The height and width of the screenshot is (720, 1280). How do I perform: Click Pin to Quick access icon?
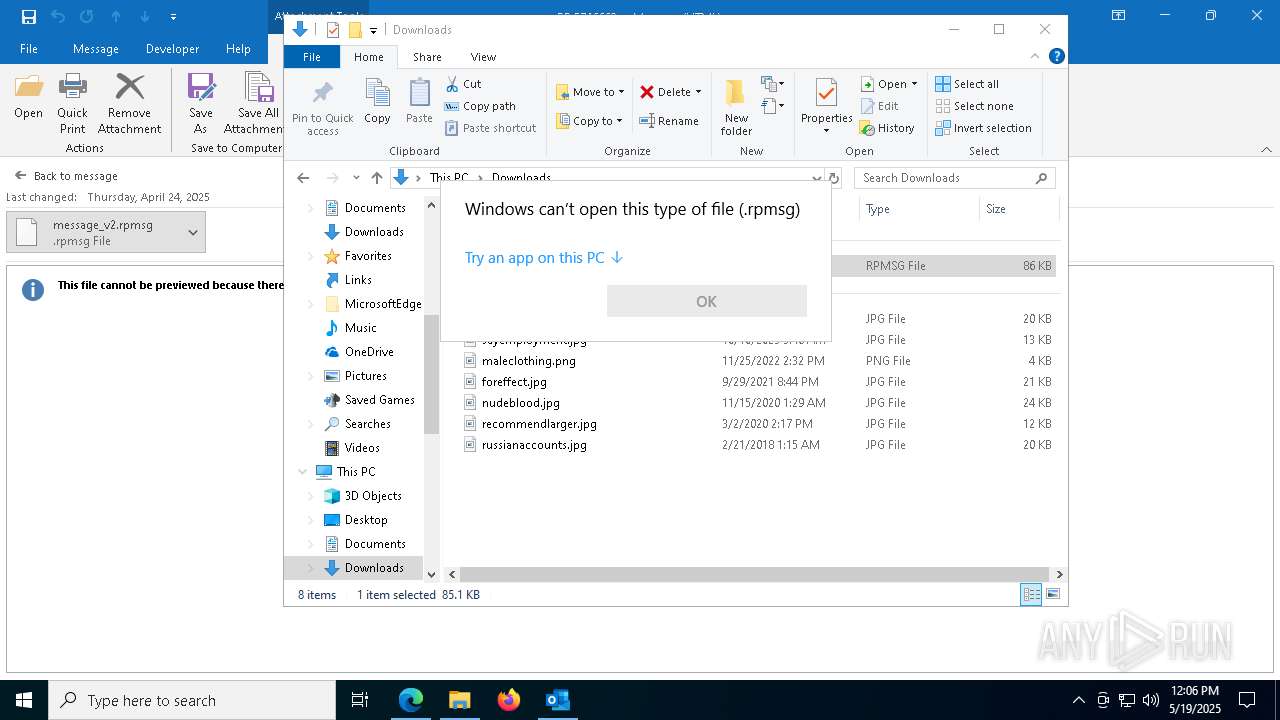tap(322, 93)
